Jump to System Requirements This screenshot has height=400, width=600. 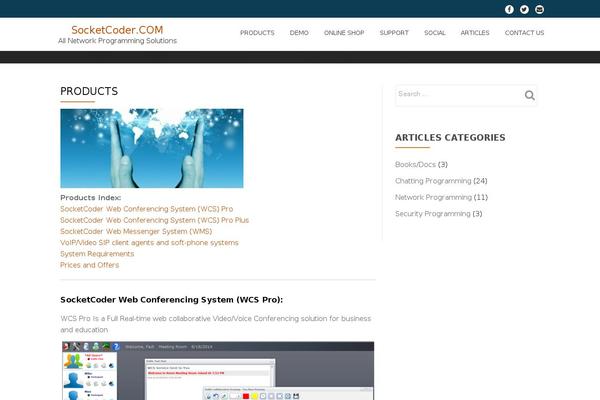point(97,254)
